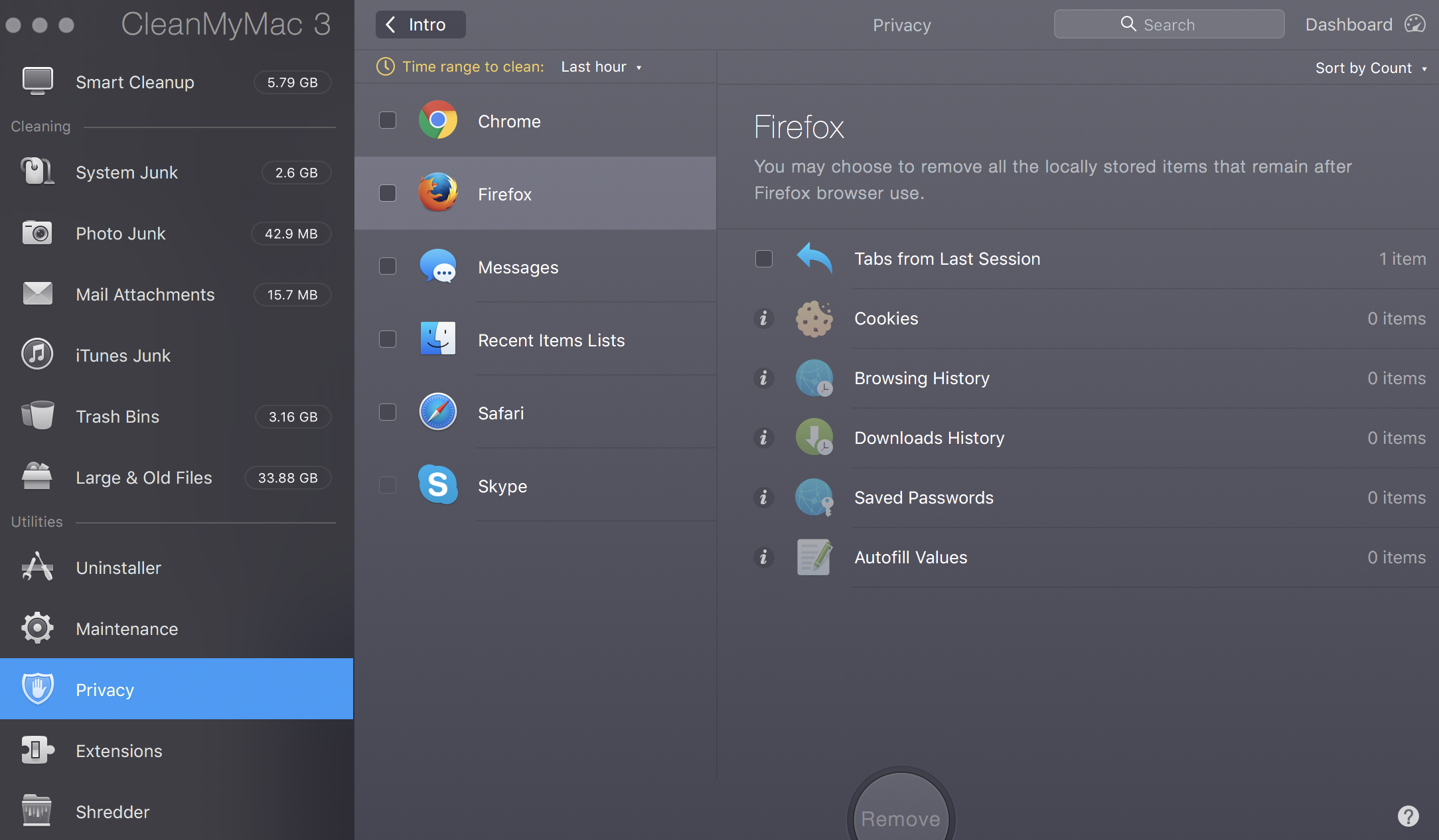Click the Finder icon for Recent Items Lists
Image resolution: width=1439 pixels, height=840 pixels.
click(x=438, y=339)
